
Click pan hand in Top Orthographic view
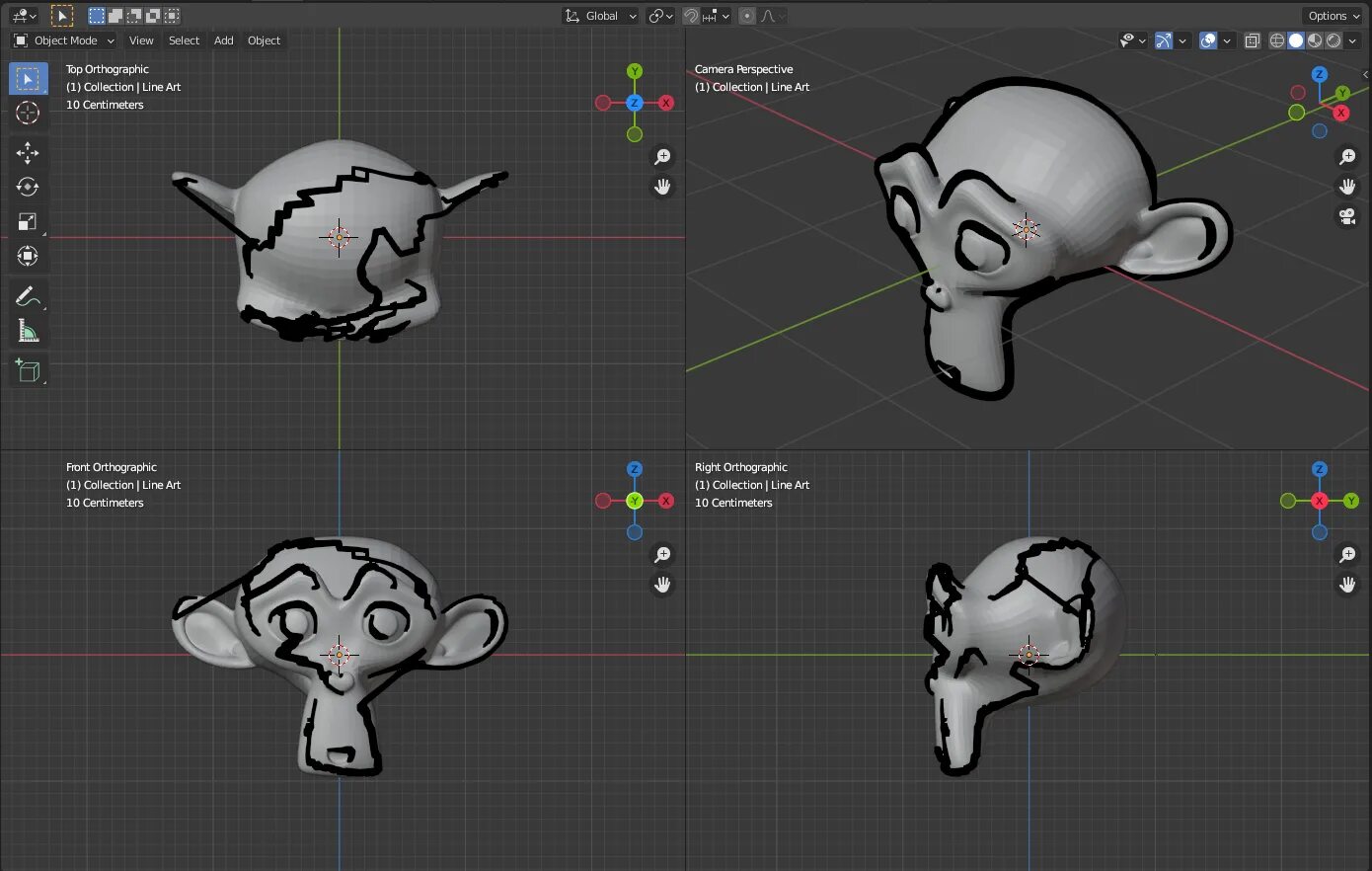pyautogui.click(x=662, y=187)
